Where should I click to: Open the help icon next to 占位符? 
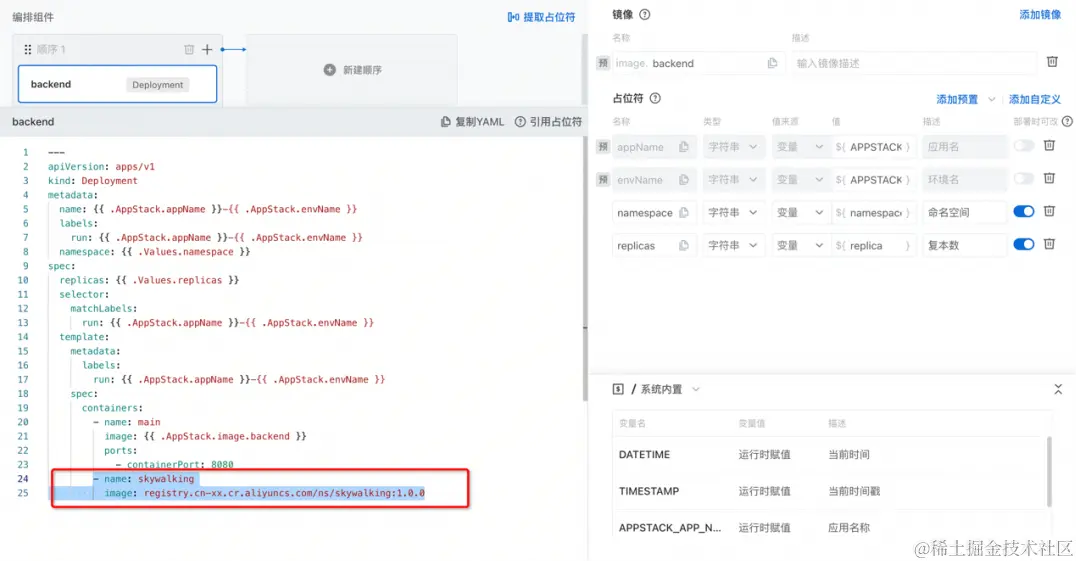click(655, 99)
